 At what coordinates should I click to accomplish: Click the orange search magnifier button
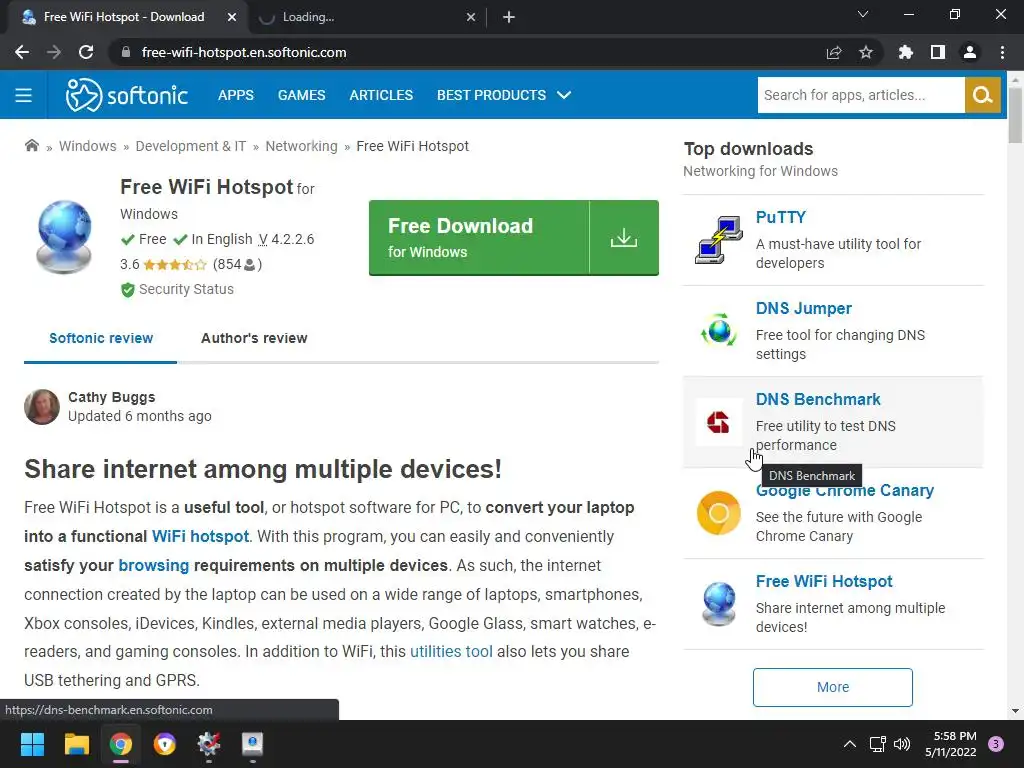tap(982, 95)
